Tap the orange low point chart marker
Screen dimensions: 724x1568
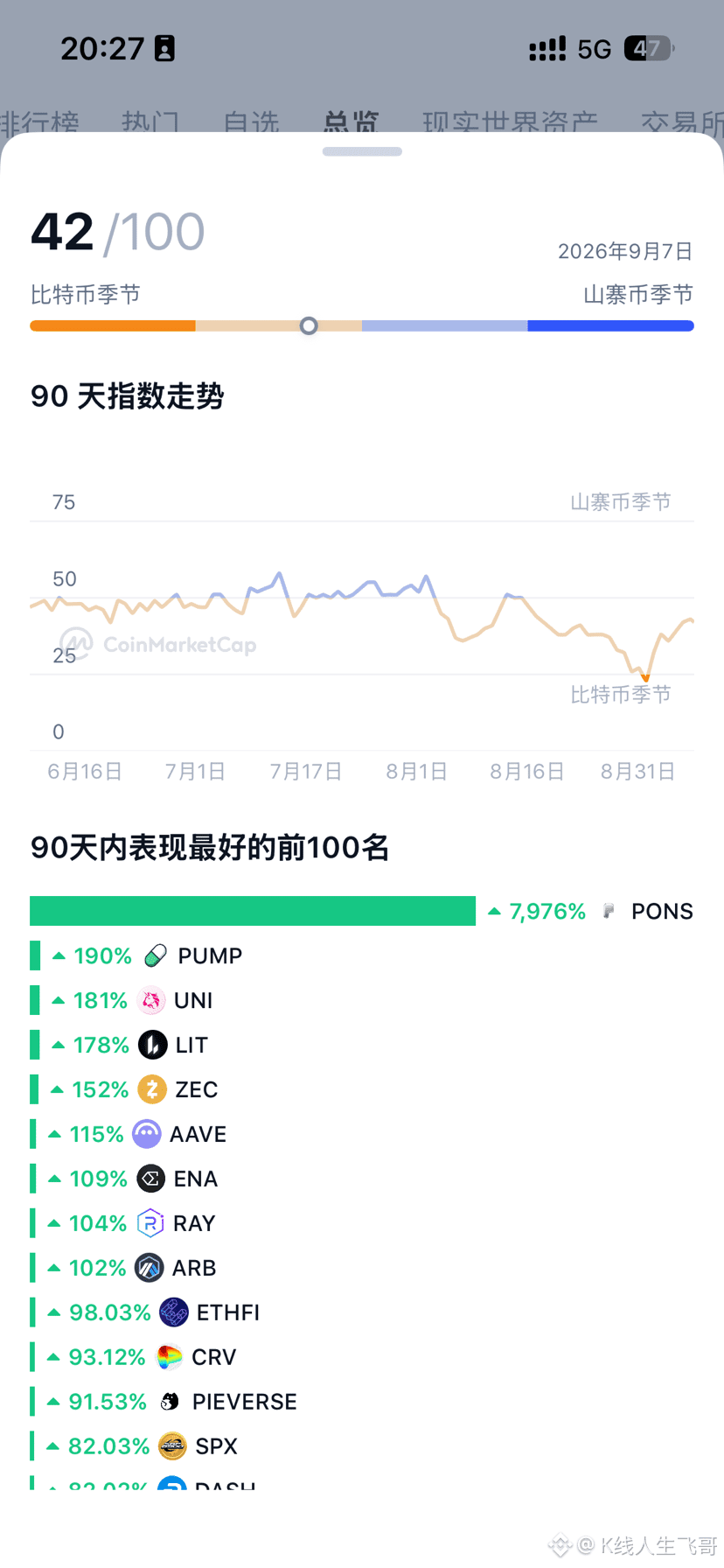click(645, 678)
